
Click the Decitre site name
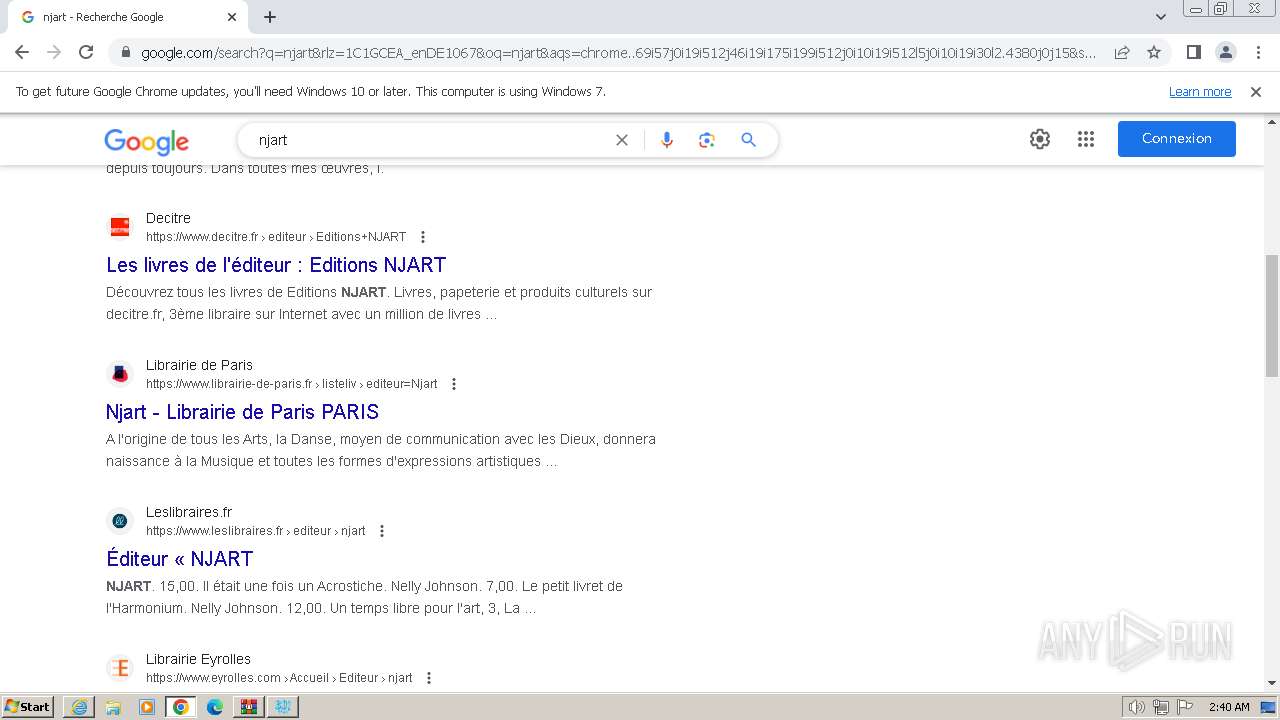coord(168,218)
